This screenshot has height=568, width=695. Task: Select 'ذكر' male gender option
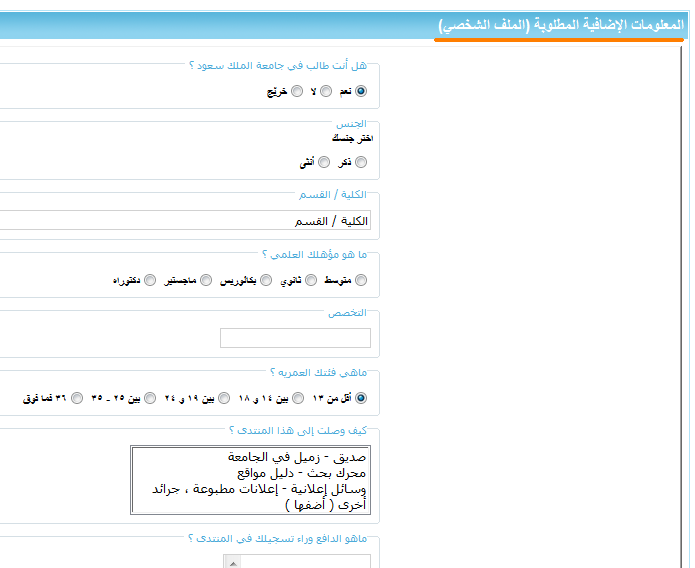pyautogui.click(x=361, y=162)
